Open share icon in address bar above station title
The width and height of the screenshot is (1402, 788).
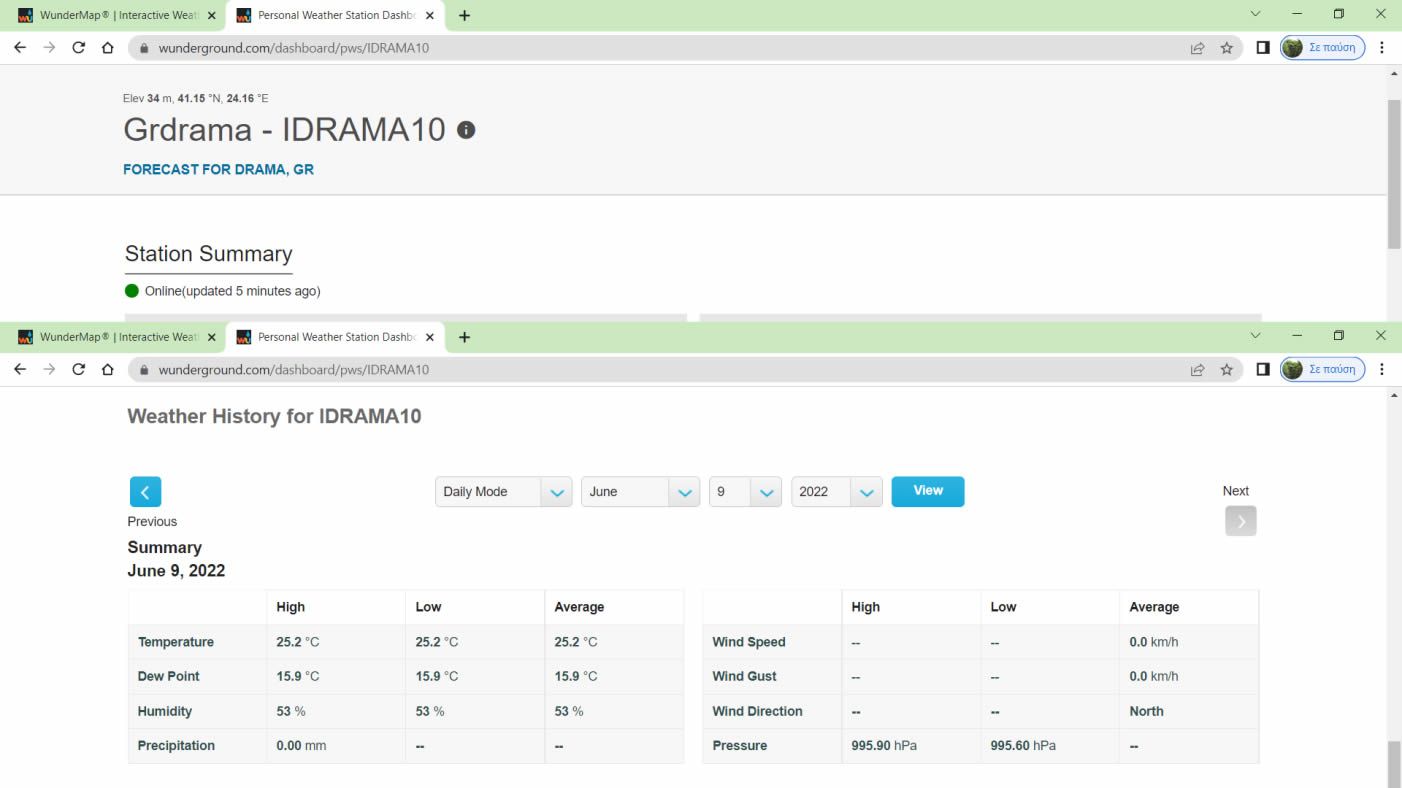[1197, 48]
